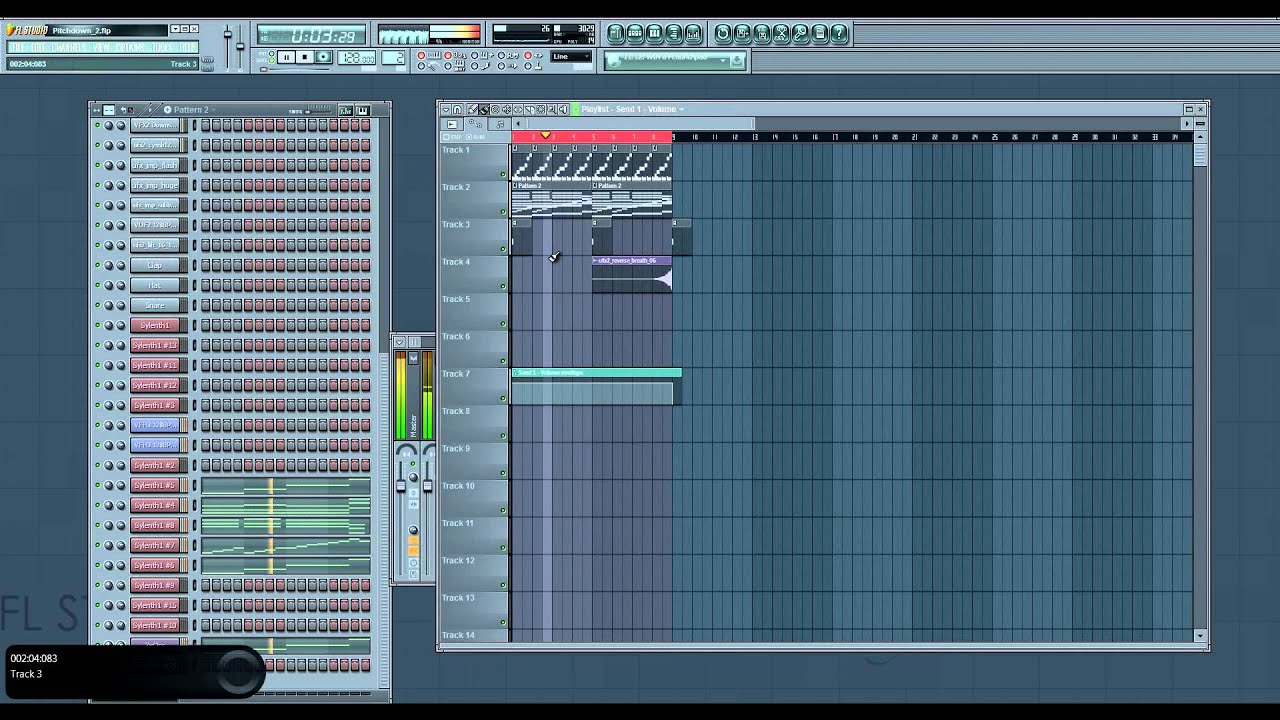Switch to the second Playlist view tab

[475, 124]
